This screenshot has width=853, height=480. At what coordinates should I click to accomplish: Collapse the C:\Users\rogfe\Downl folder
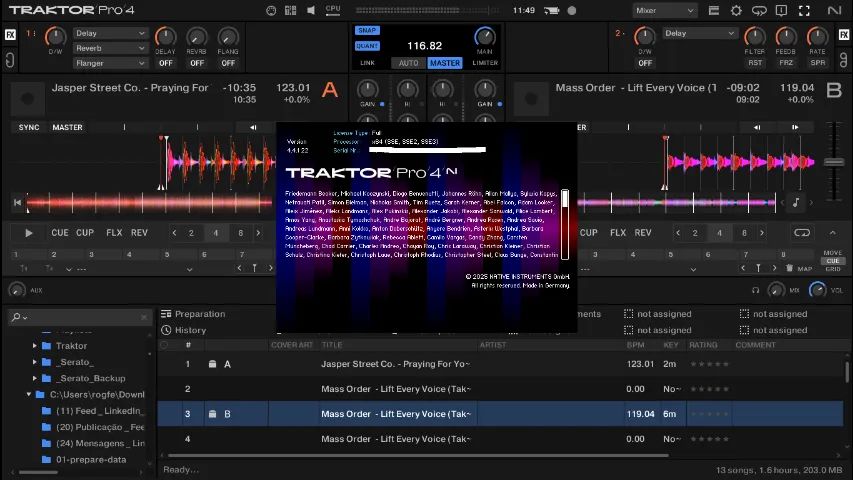click(x=29, y=395)
